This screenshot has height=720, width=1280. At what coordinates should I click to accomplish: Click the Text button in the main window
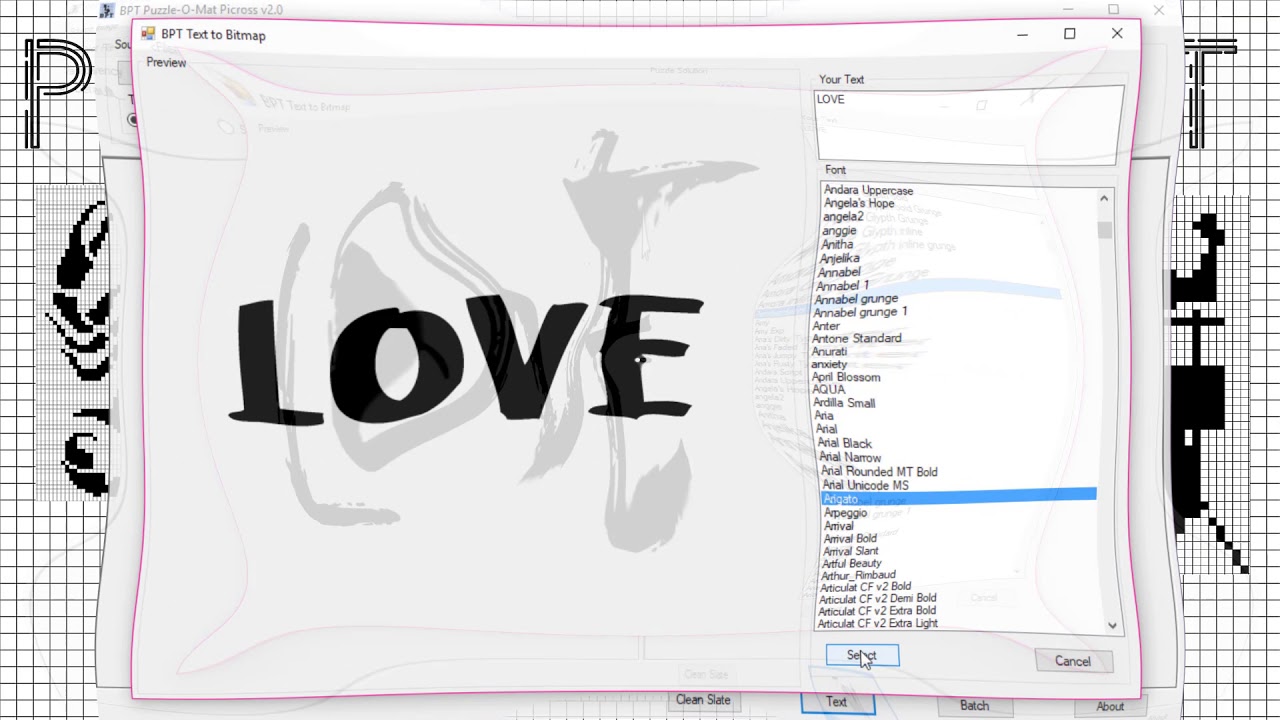pos(837,702)
